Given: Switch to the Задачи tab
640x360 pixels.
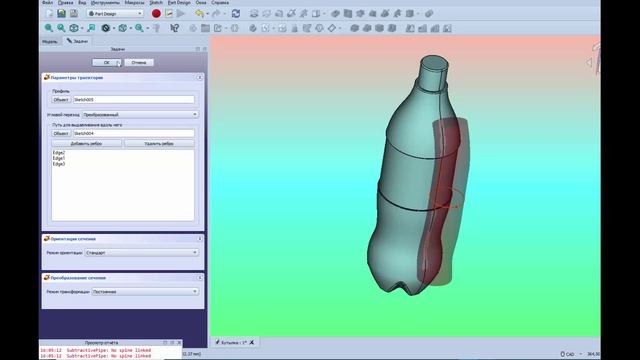Looking at the screenshot, I should (77, 41).
